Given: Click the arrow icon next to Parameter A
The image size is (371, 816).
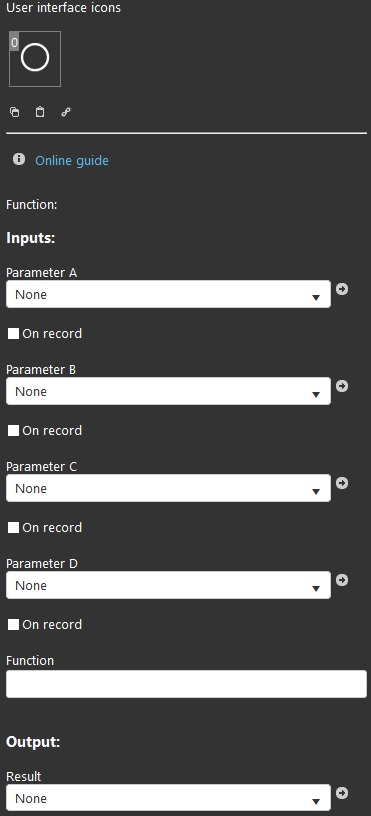Looking at the screenshot, I should coord(342,289).
